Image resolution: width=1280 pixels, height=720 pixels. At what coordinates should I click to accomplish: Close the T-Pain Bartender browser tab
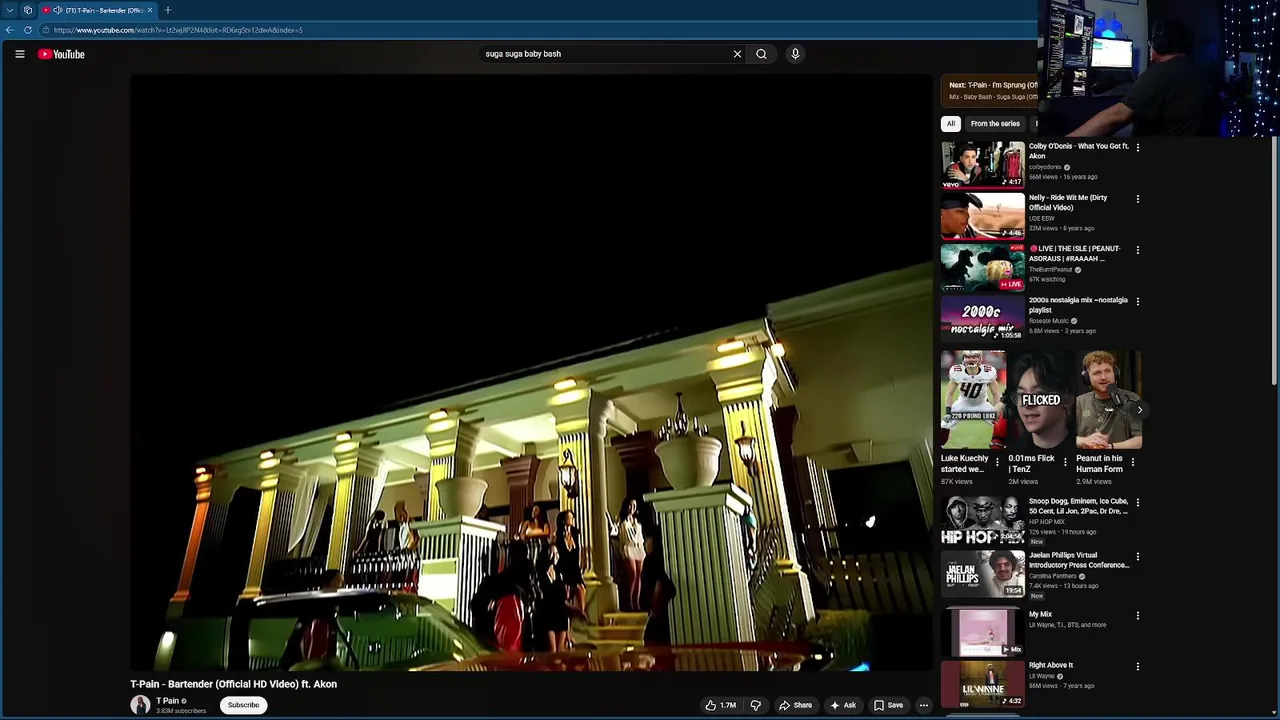150,10
